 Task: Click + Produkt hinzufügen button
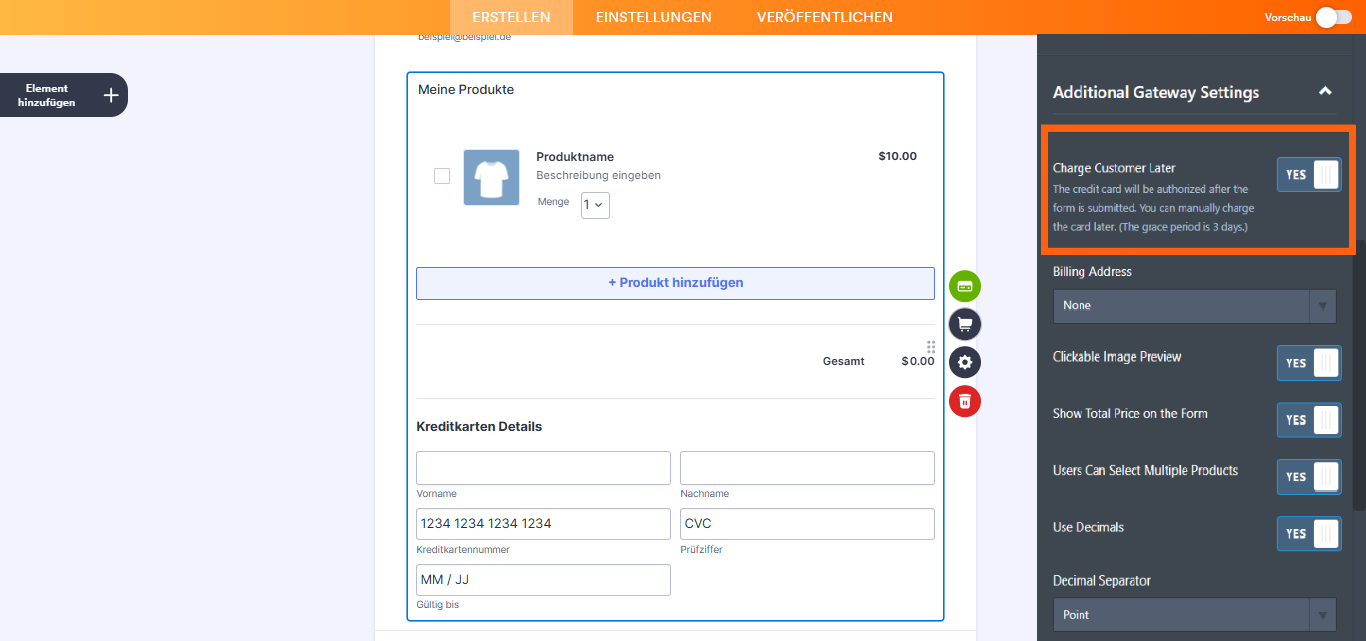(x=675, y=283)
